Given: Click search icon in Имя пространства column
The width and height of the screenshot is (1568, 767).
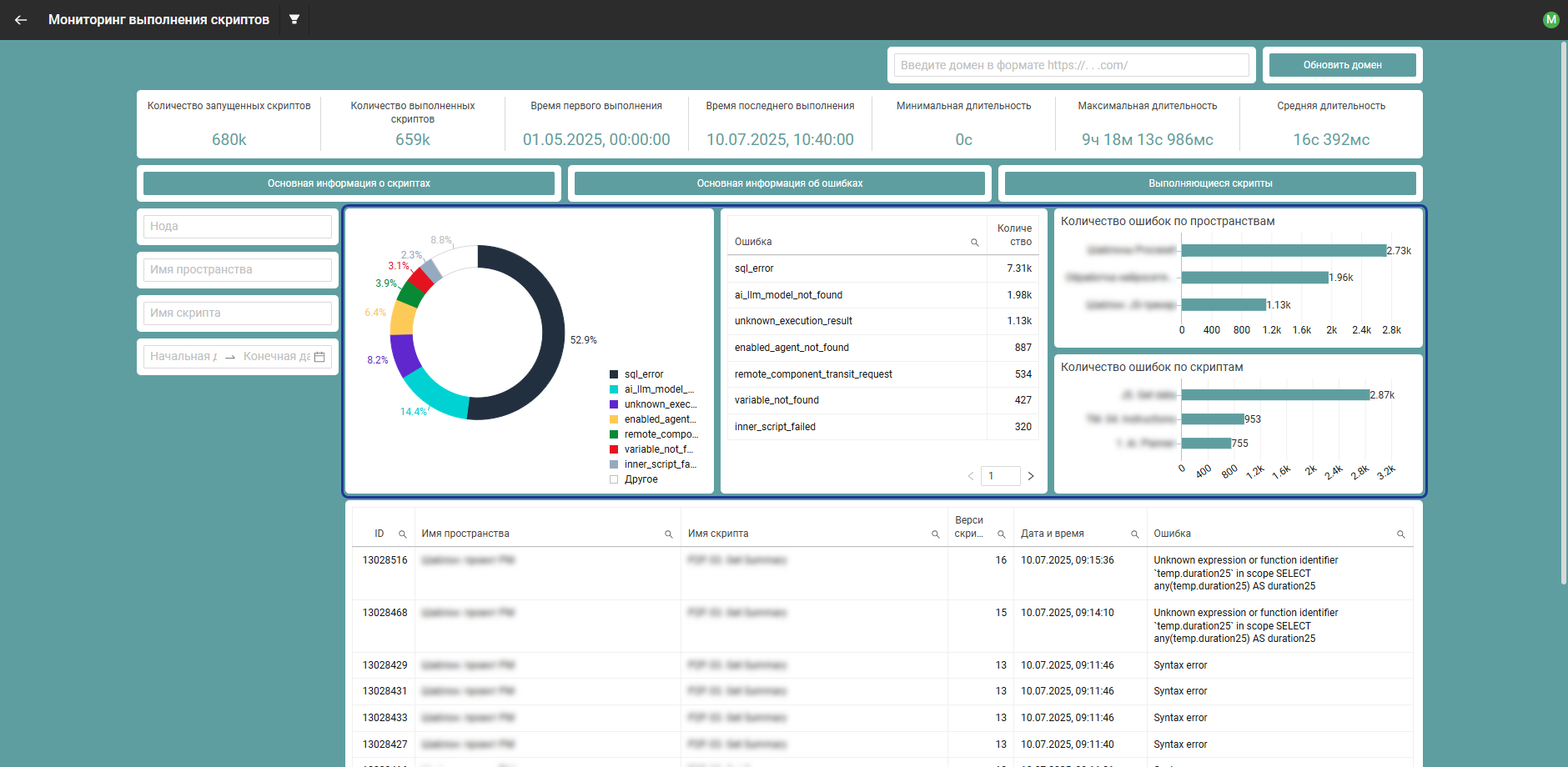Looking at the screenshot, I should pos(668,534).
